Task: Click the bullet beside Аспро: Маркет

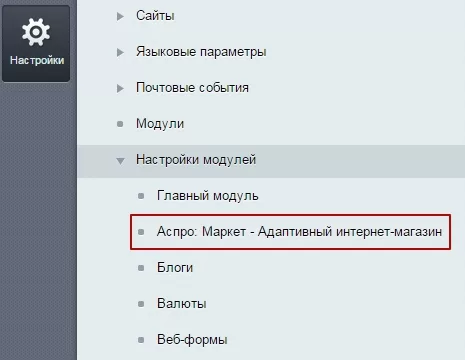Action: [x=141, y=232]
